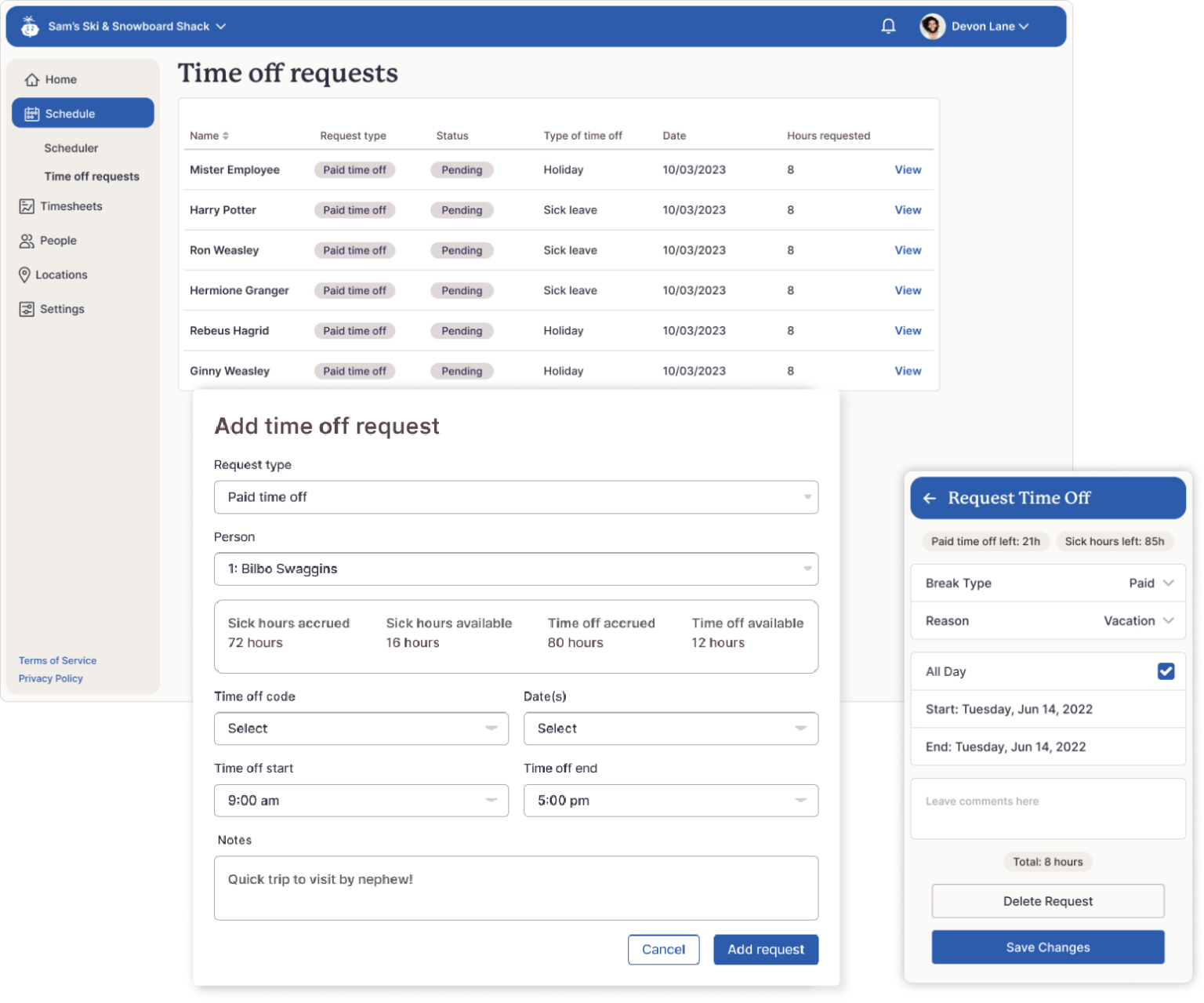The height and width of the screenshot is (1003, 1204).
Task: Click the Pending status badge for Harry Potter
Action: click(x=462, y=210)
